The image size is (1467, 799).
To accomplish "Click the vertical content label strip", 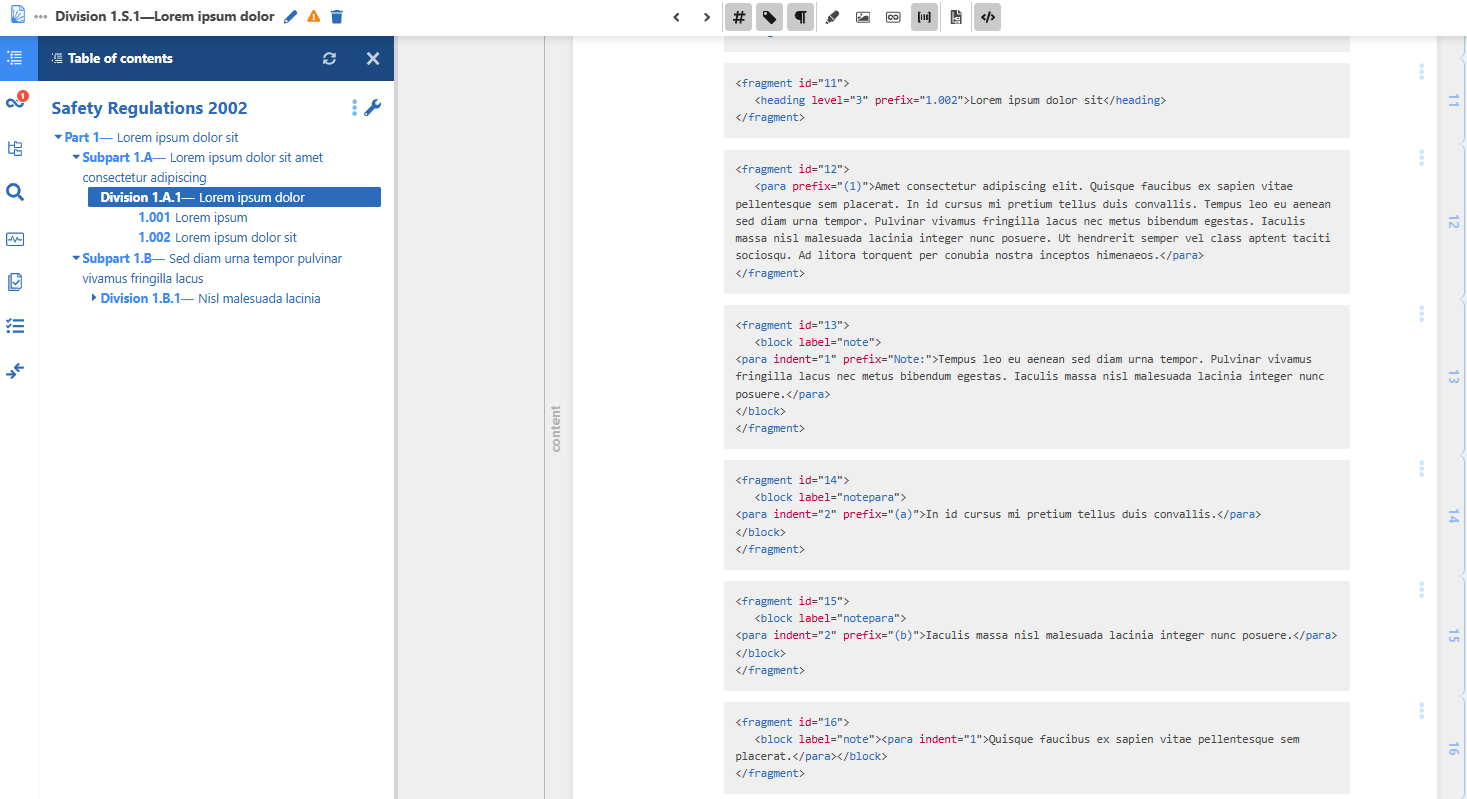I will pyautogui.click(x=557, y=428).
